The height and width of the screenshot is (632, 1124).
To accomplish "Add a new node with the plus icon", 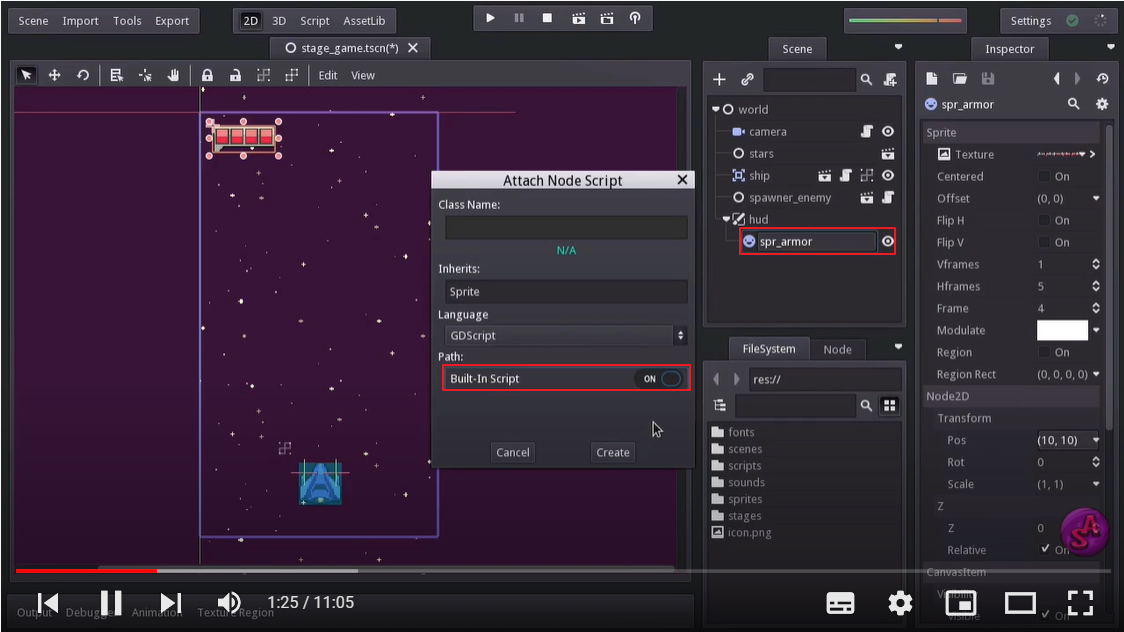I will pyautogui.click(x=719, y=80).
